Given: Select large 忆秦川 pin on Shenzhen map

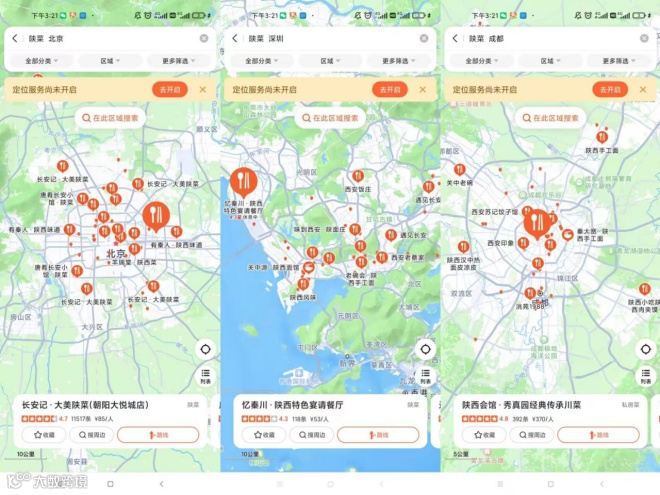Looking at the screenshot, I should point(244,183).
